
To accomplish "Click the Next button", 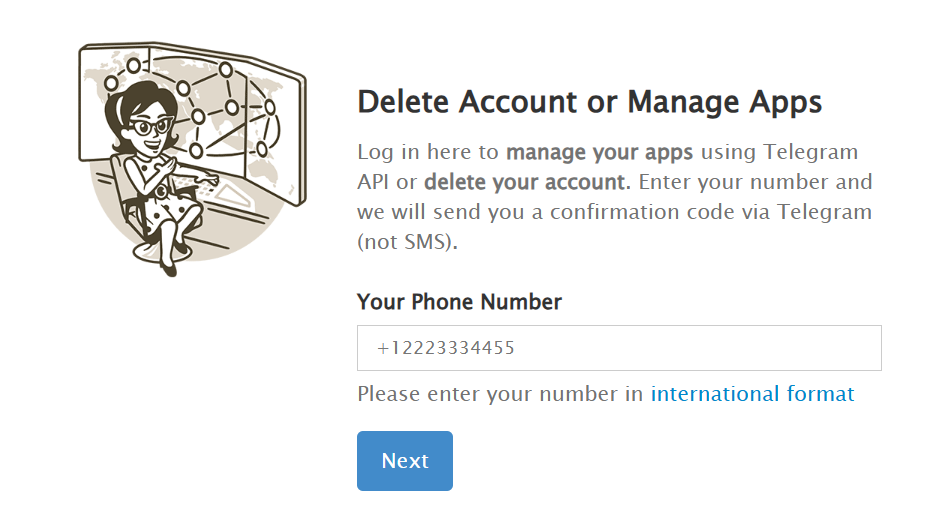I will pyautogui.click(x=404, y=461).
